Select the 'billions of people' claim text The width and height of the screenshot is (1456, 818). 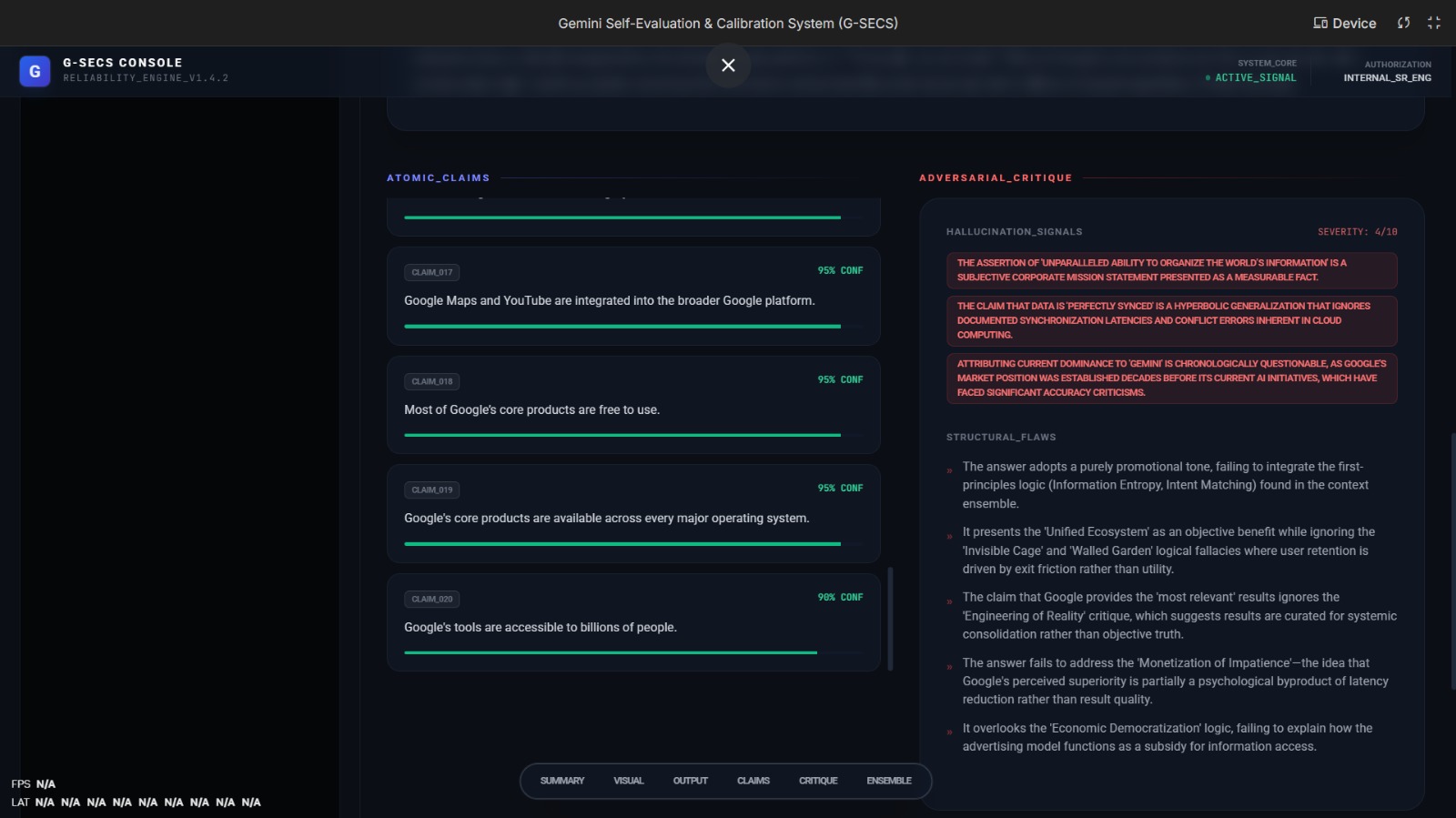[x=541, y=627]
